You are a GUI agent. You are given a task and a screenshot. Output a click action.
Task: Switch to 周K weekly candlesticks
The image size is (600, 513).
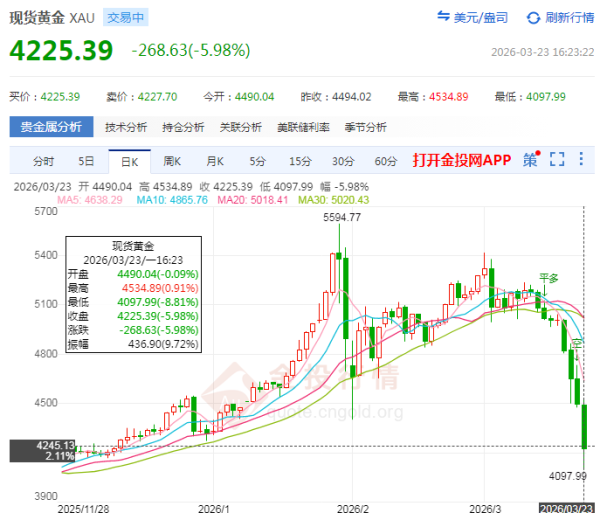point(172,161)
